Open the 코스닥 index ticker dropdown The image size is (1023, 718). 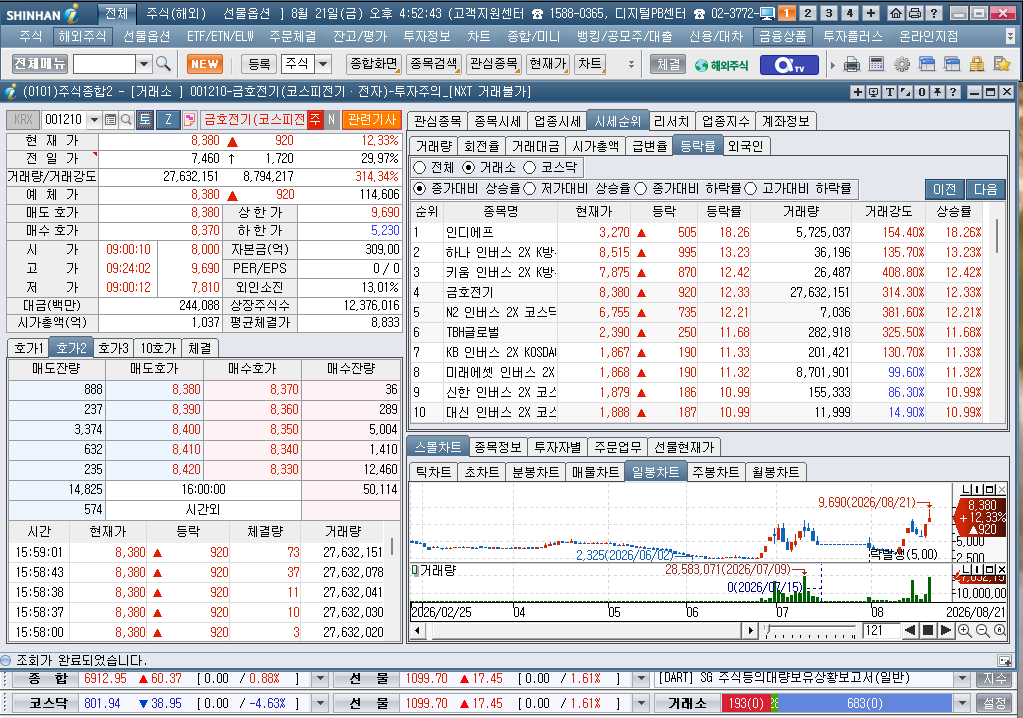pos(320,704)
